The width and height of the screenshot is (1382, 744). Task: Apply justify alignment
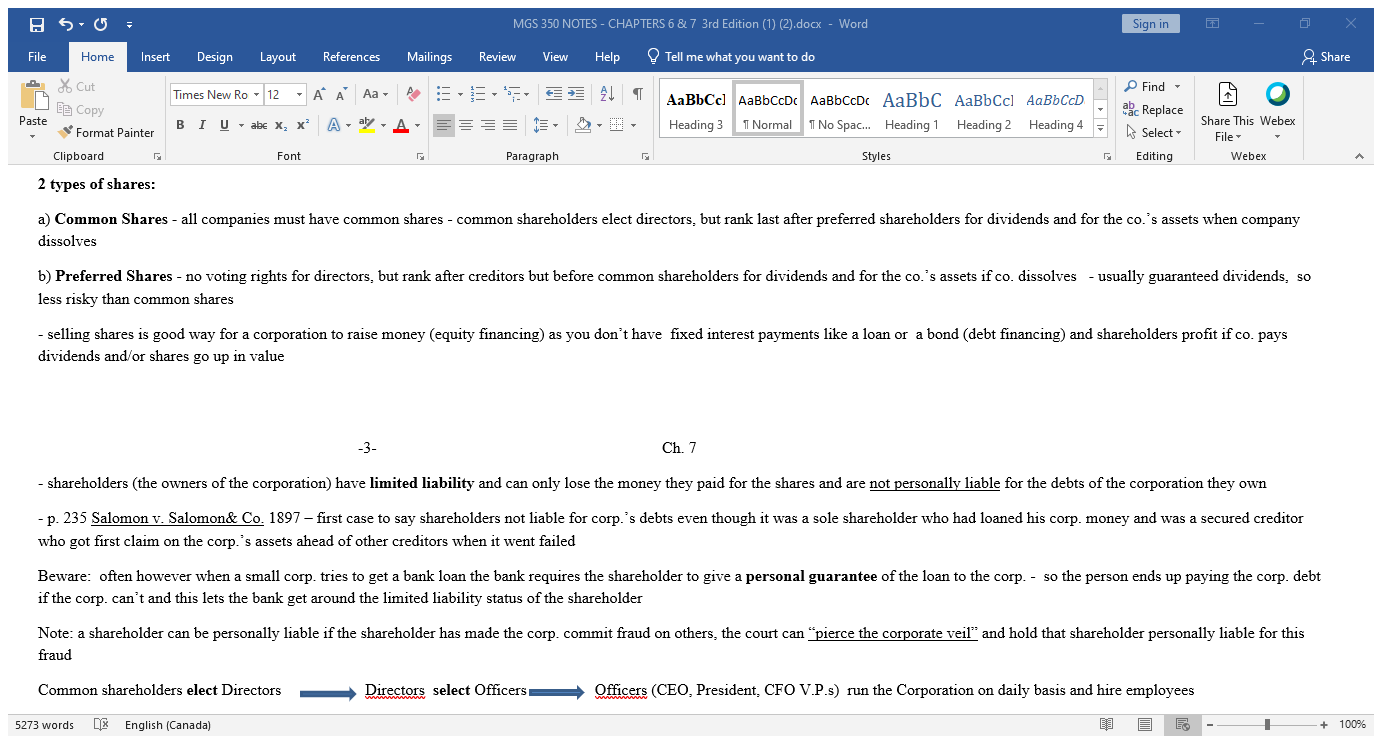point(510,124)
